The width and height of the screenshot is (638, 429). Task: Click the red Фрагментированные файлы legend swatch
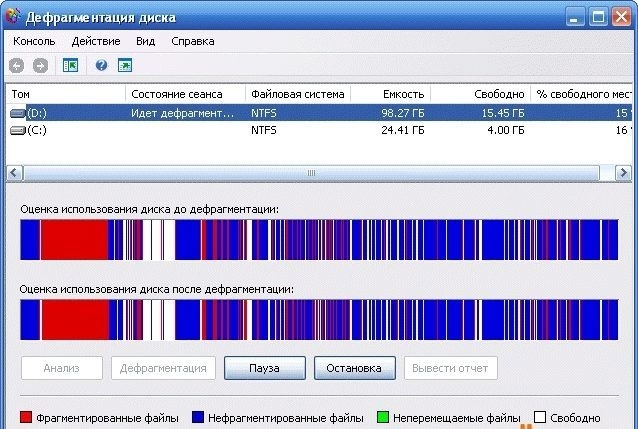[x=26, y=417]
